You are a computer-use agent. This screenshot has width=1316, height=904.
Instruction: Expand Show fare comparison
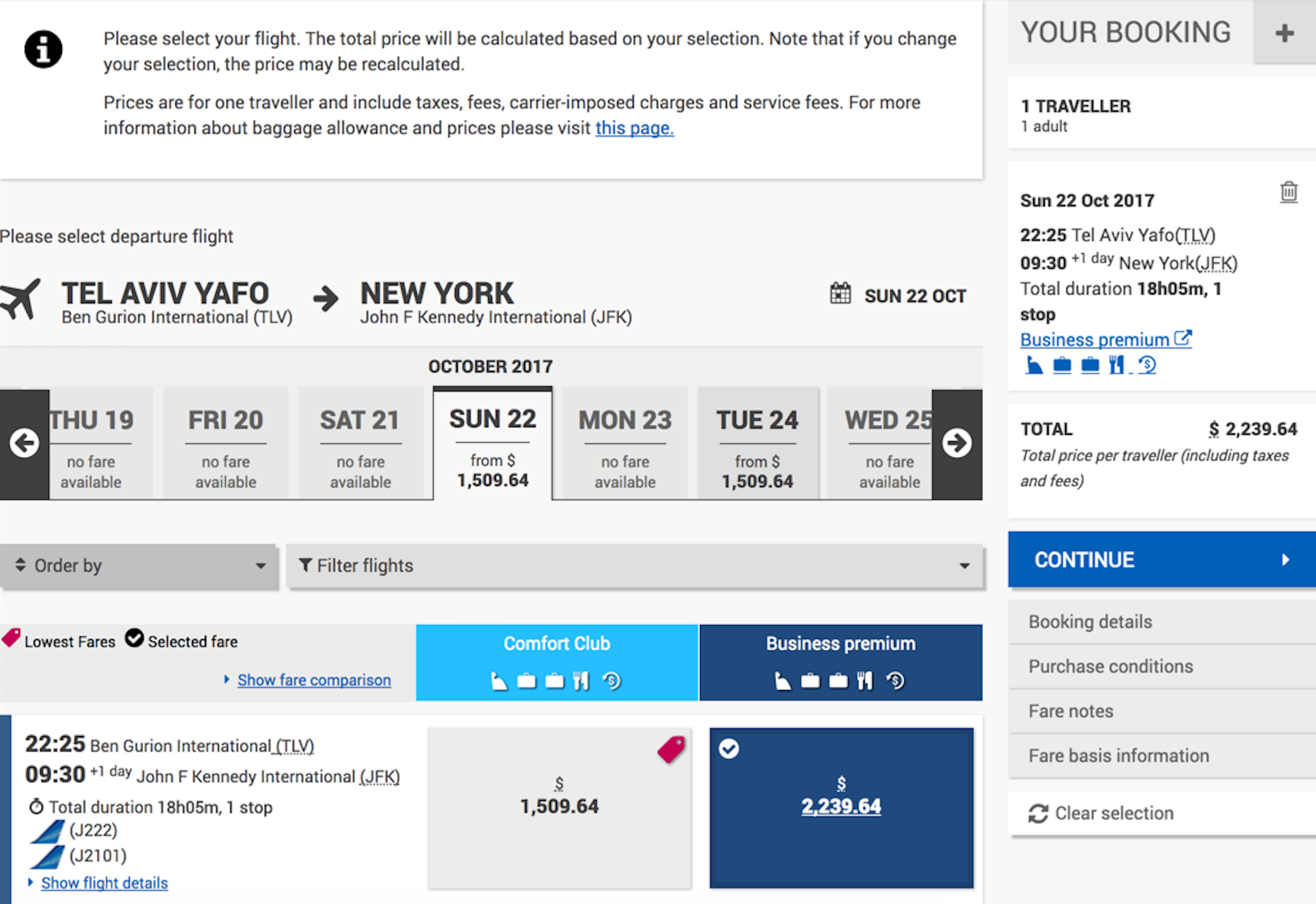coord(313,680)
